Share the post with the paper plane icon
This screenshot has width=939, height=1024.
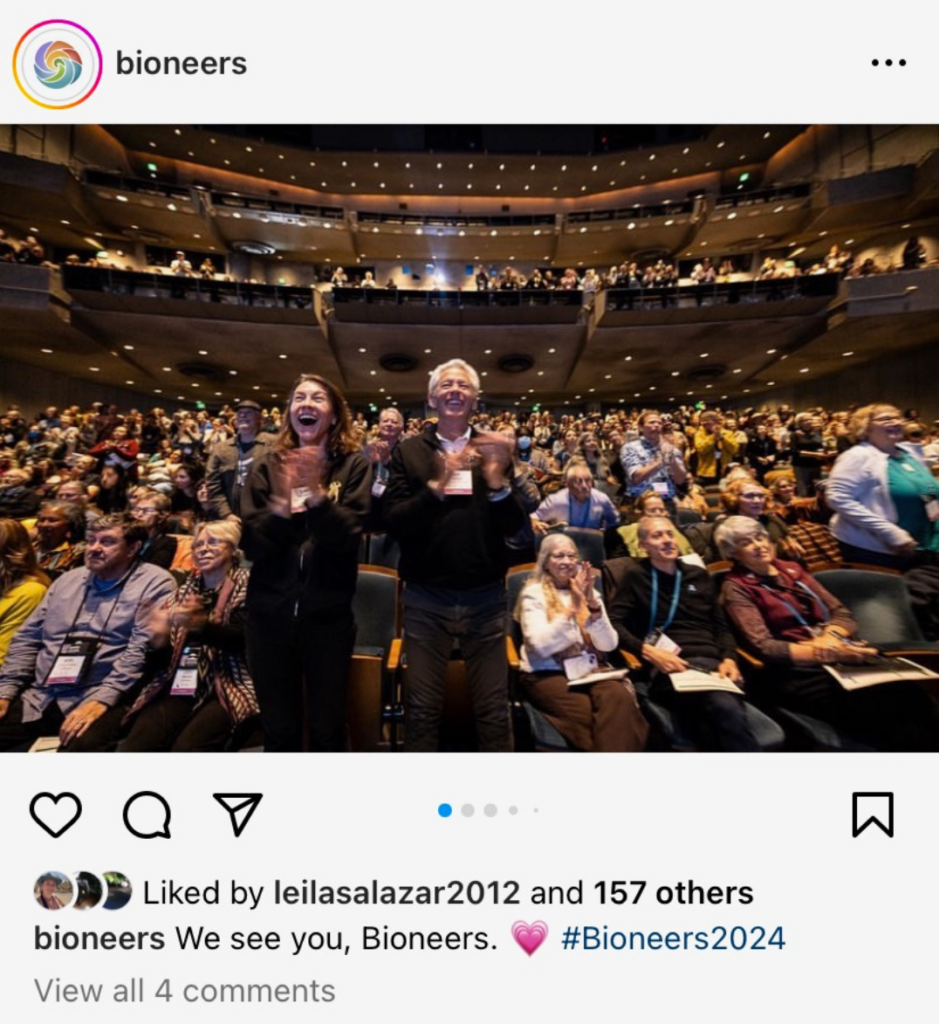pos(238,814)
